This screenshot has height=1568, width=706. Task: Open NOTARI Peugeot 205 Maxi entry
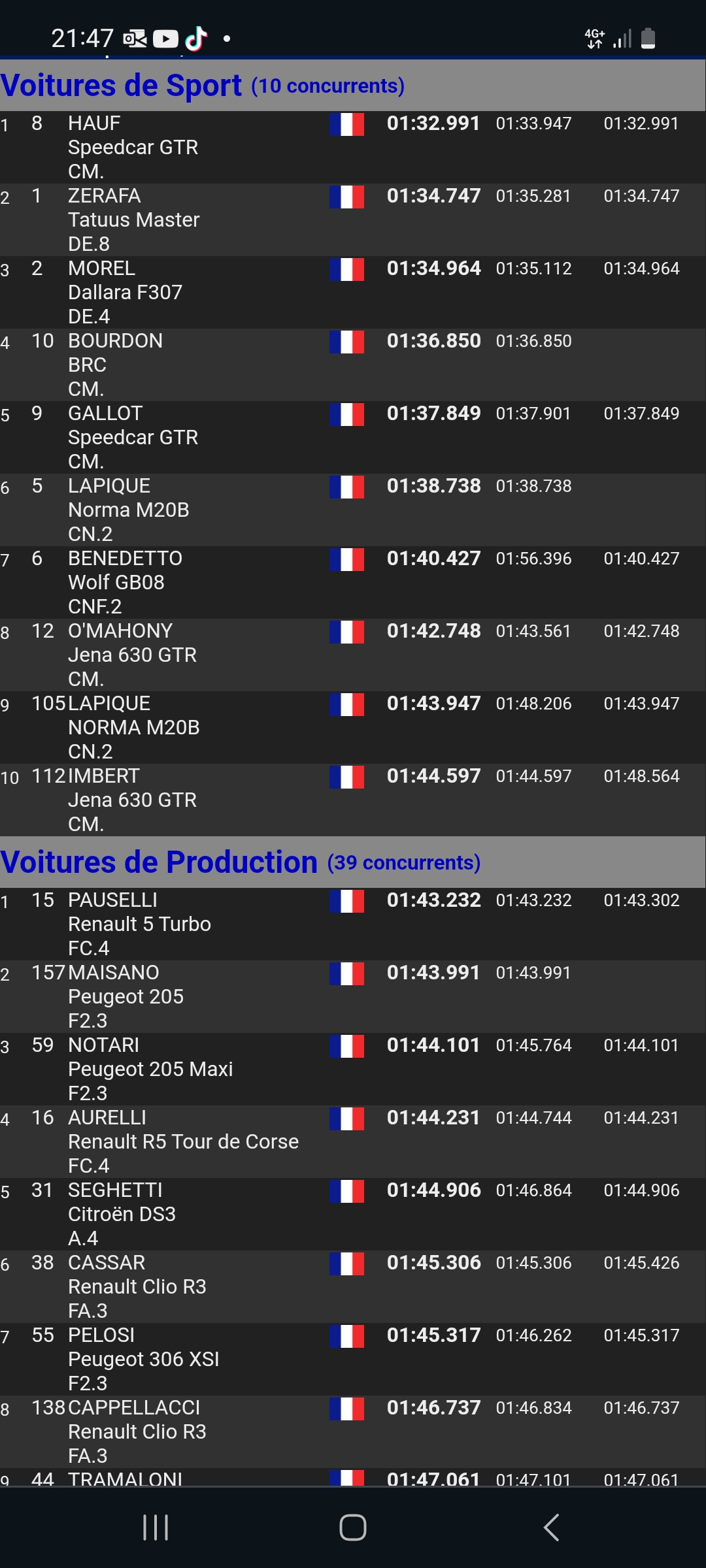[x=353, y=1069]
